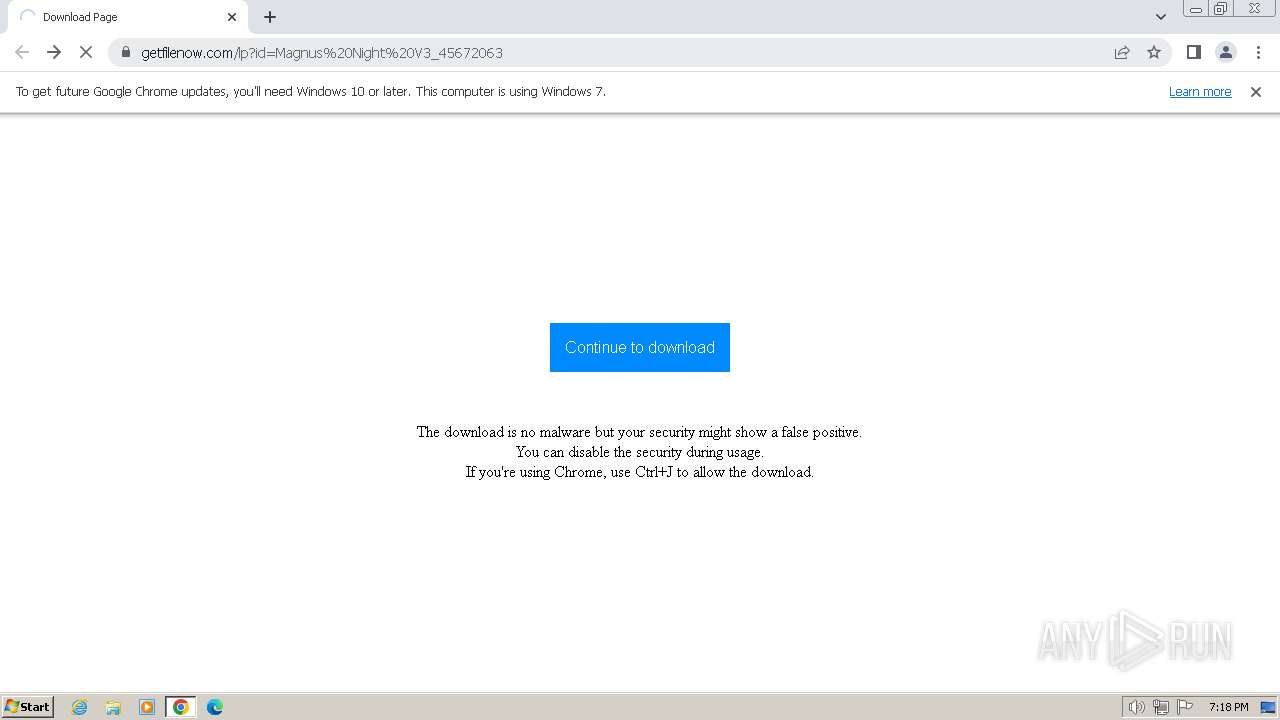
Task: Click the Continue to download button
Action: 640,347
